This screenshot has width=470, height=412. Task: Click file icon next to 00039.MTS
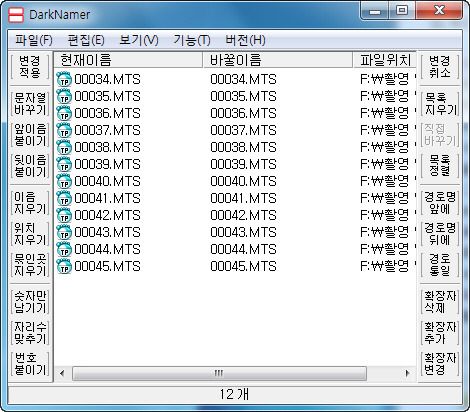coord(64,164)
